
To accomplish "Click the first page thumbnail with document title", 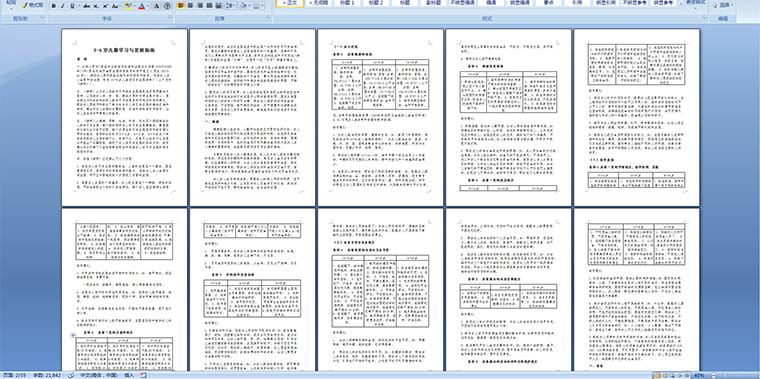I will coord(125,117).
